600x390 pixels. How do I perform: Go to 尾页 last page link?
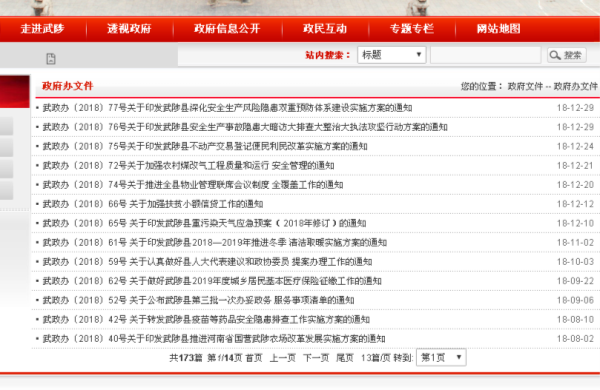coord(345,358)
